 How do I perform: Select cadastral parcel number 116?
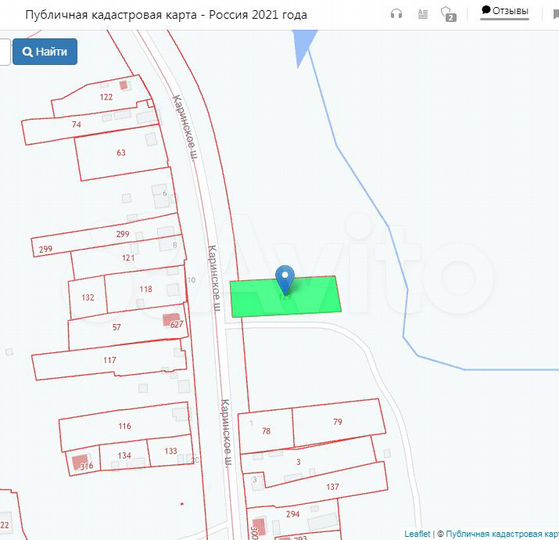pos(124,426)
